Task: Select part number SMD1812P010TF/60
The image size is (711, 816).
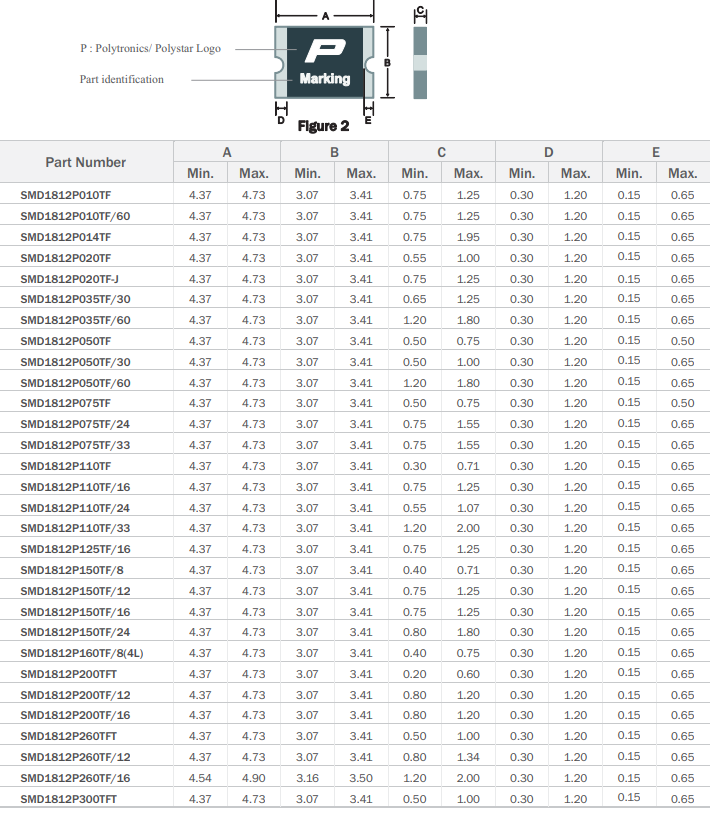Action: tap(75, 216)
